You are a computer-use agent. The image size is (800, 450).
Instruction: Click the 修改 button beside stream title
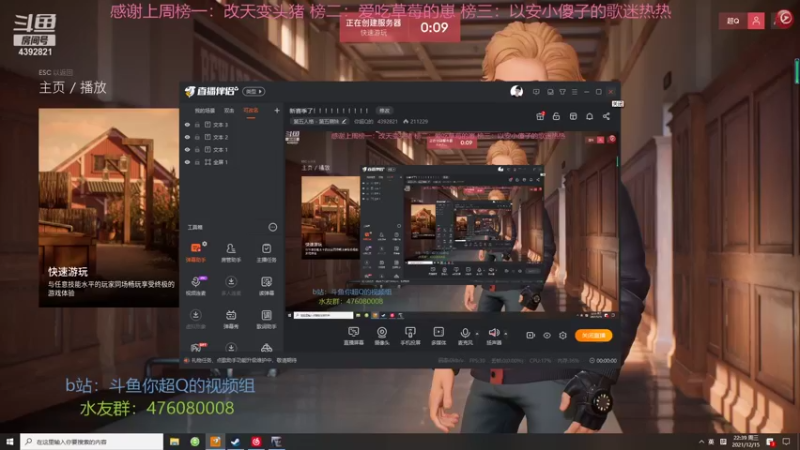coord(384,111)
